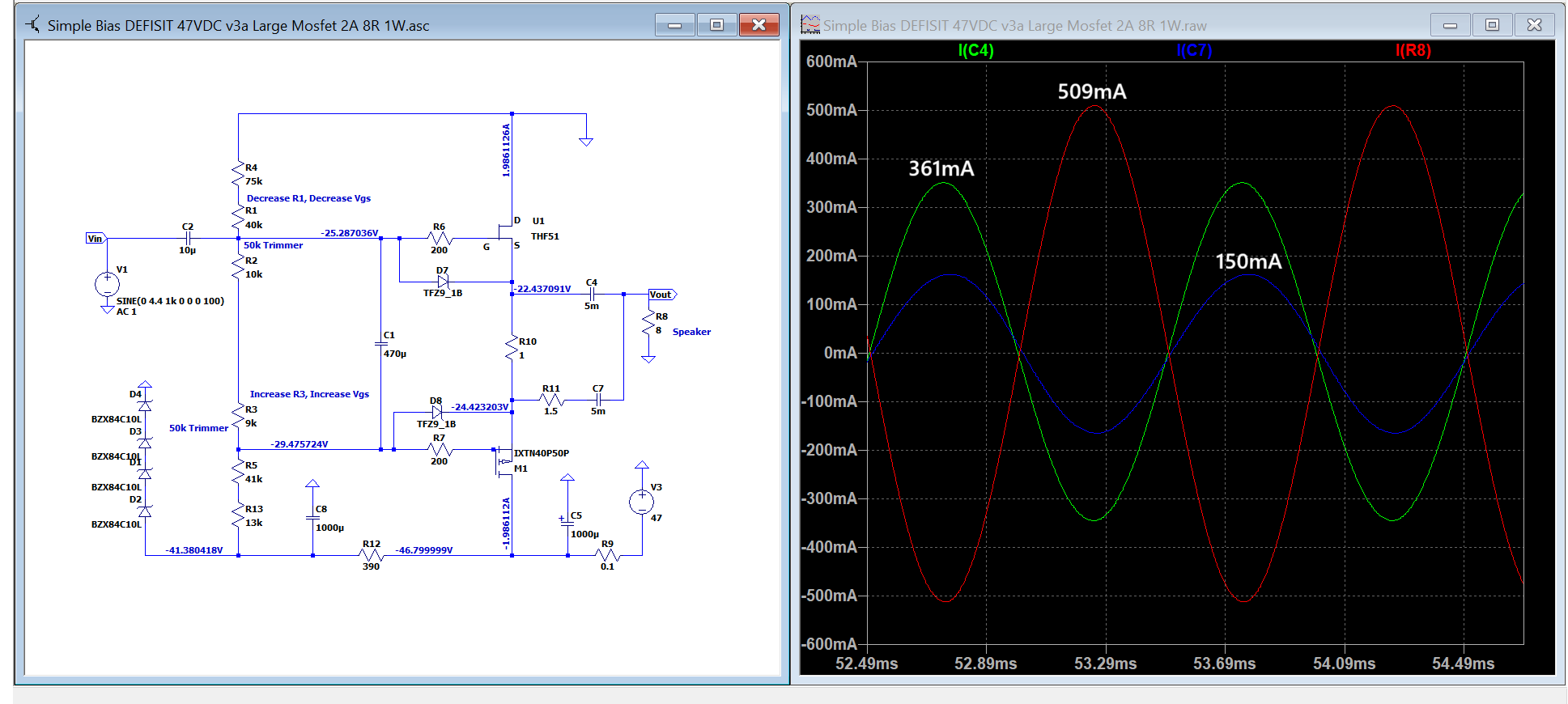Select the blue I(C7) trace label
Screen dimensions: 1568x704
pyautogui.click(x=1194, y=50)
